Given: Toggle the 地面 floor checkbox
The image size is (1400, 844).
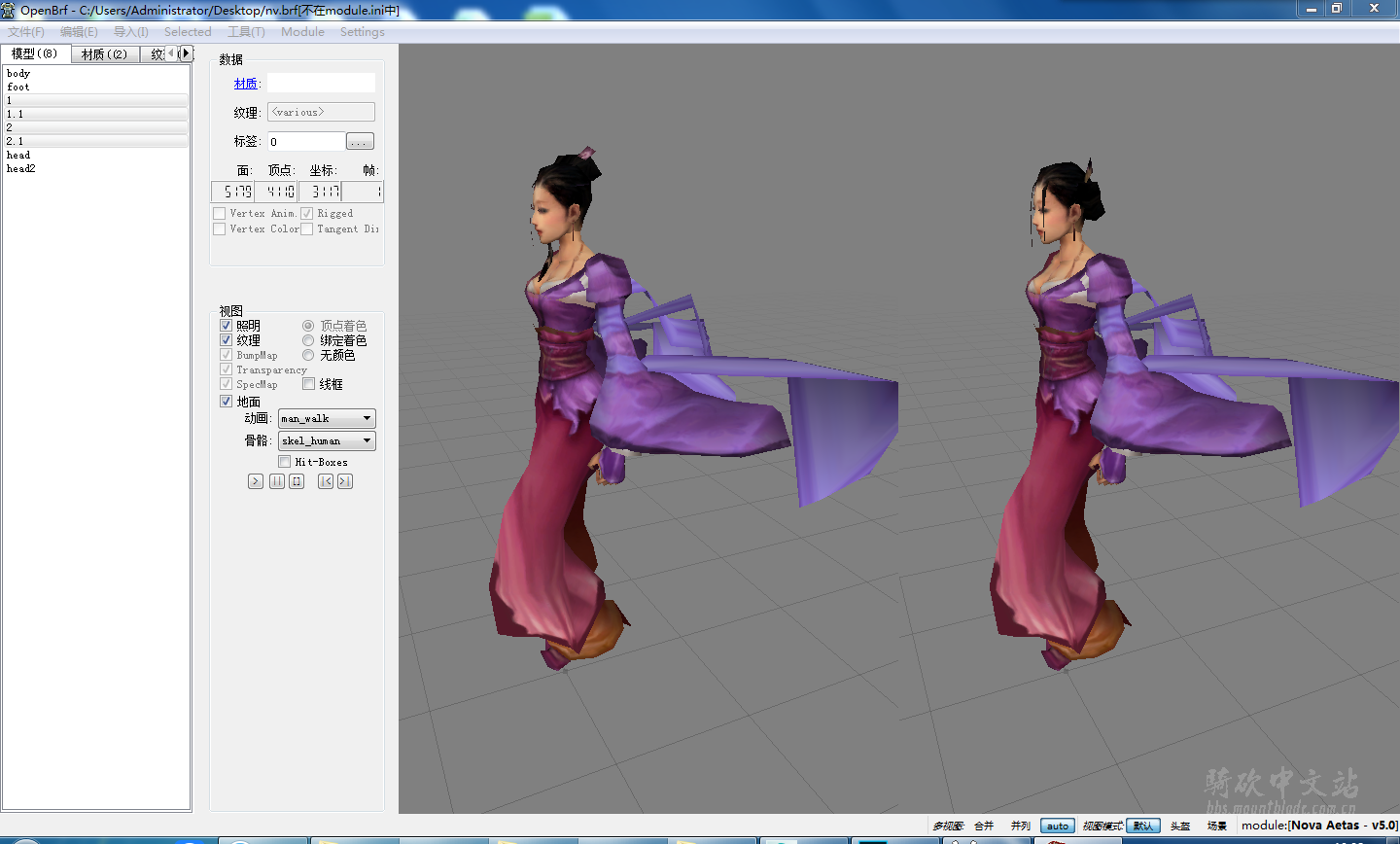Looking at the screenshot, I should [x=226, y=402].
